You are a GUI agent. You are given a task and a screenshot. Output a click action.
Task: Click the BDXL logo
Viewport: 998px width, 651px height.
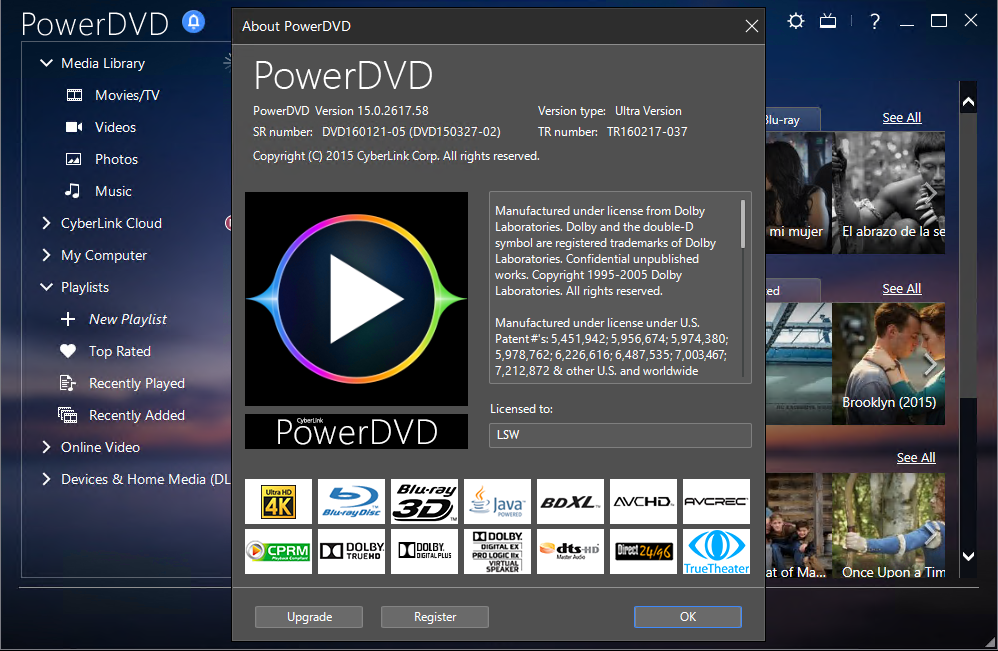click(x=570, y=501)
